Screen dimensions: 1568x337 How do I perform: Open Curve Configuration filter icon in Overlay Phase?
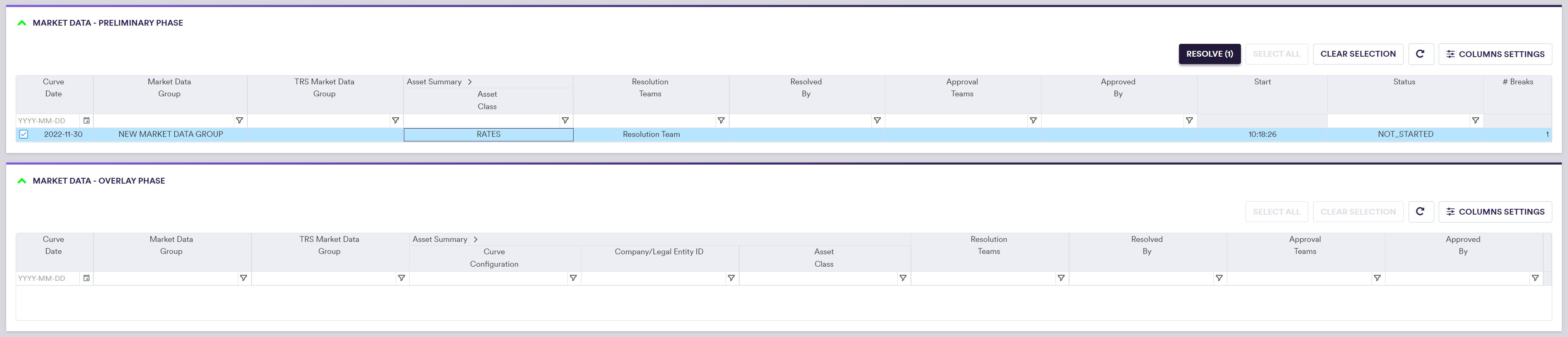point(573,278)
